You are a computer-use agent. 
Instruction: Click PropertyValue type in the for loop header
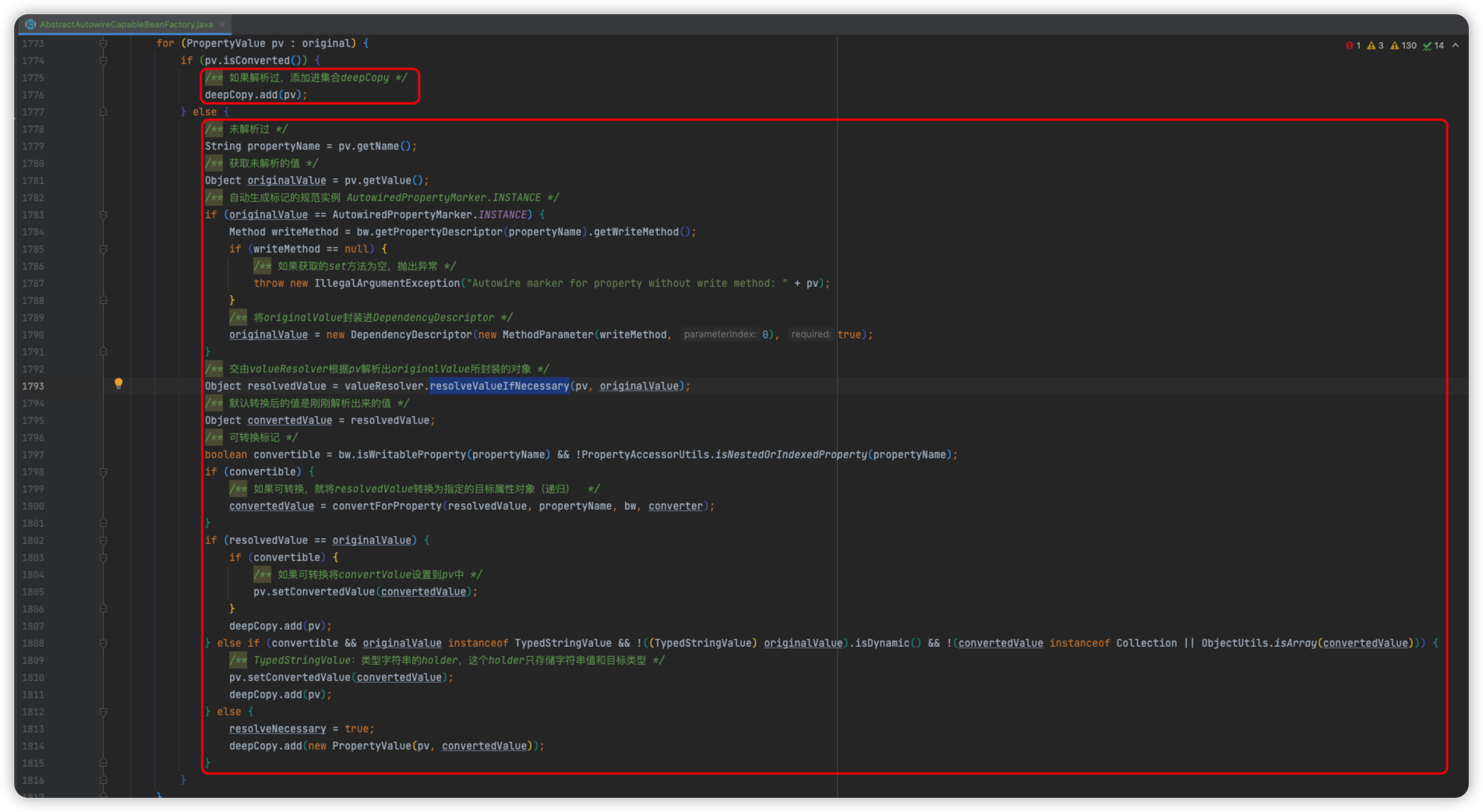point(225,44)
